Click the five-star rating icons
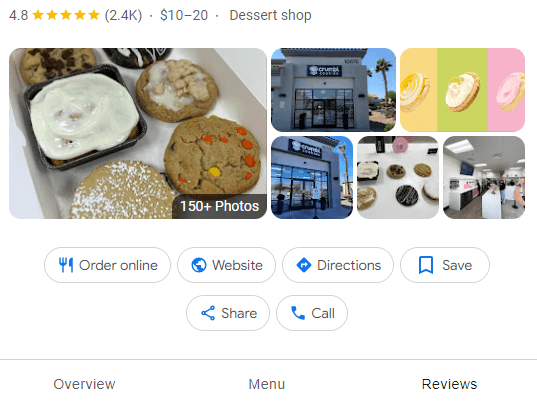 point(66,15)
